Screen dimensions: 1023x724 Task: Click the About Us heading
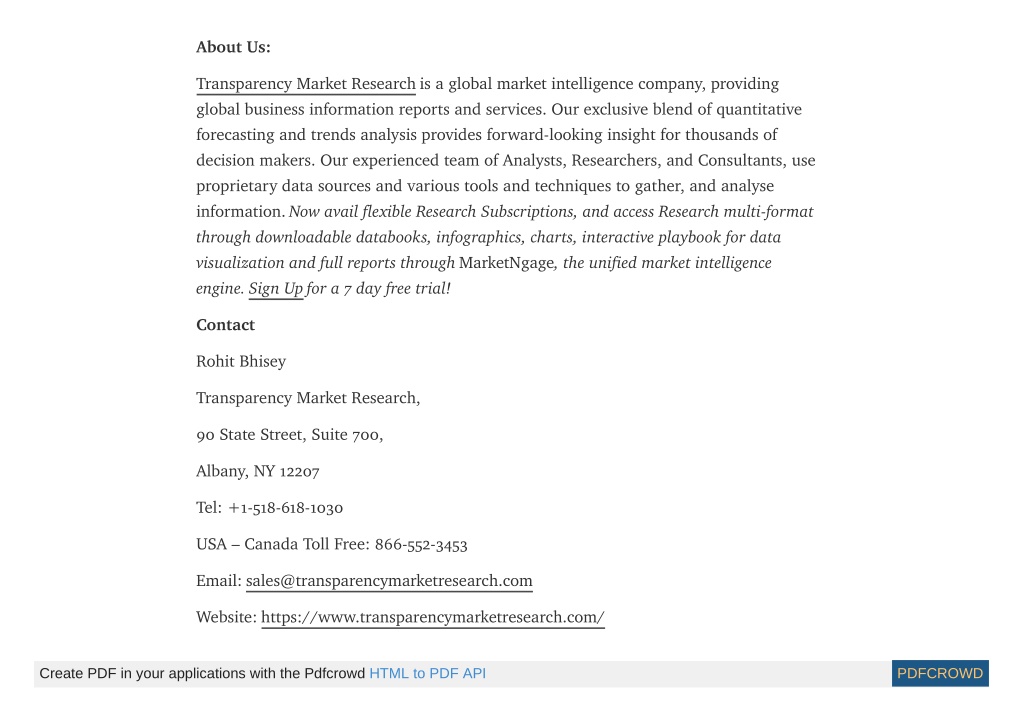(233, 47)
